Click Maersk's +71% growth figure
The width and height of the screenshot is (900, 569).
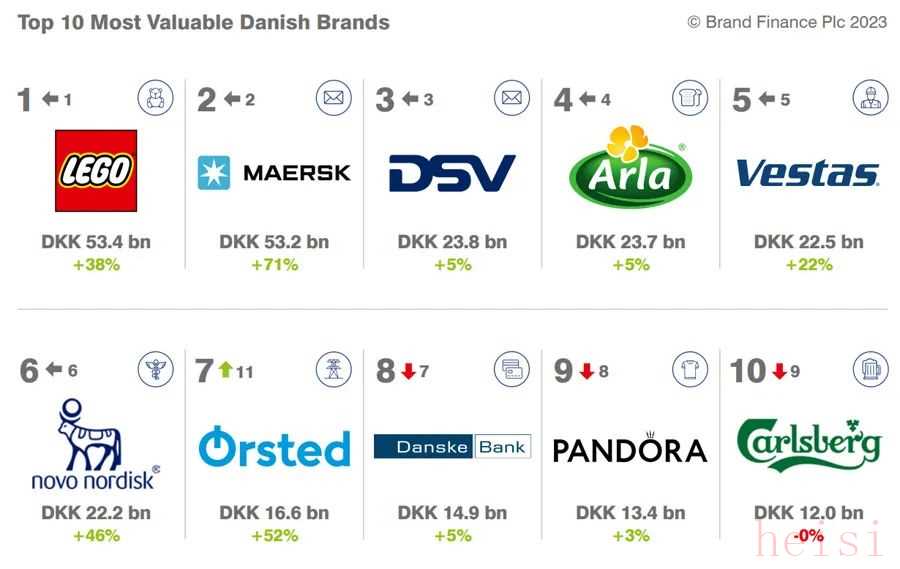tap(274, 265)
